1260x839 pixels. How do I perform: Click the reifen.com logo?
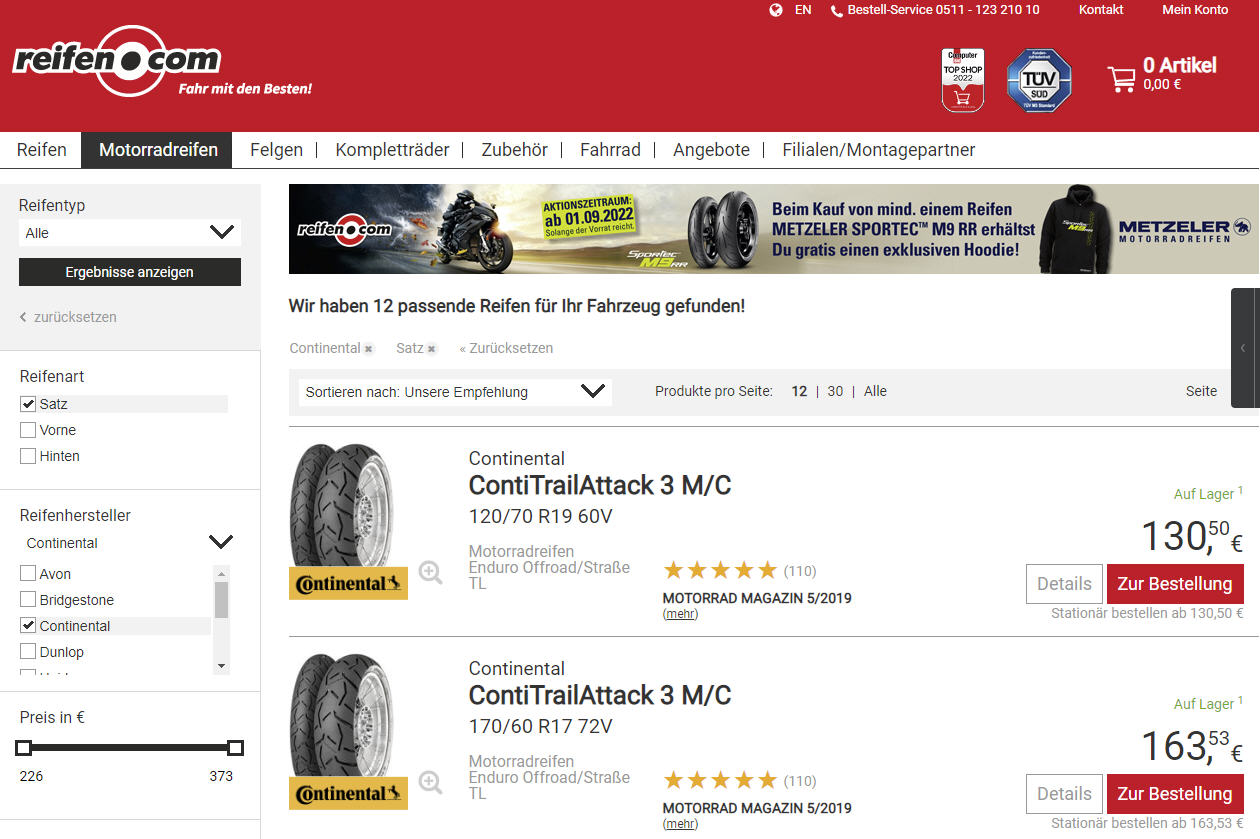point(117,62)
